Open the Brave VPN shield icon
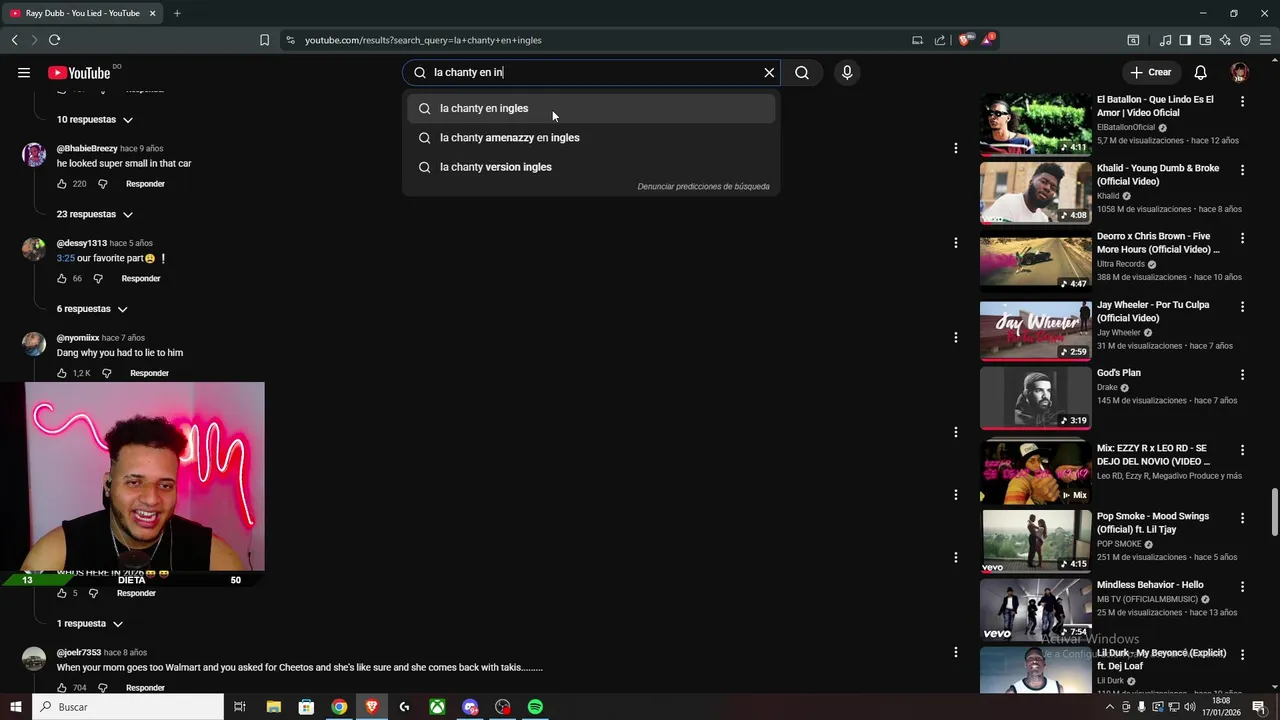The image size is (1280, 720). tap(1245, 40)
